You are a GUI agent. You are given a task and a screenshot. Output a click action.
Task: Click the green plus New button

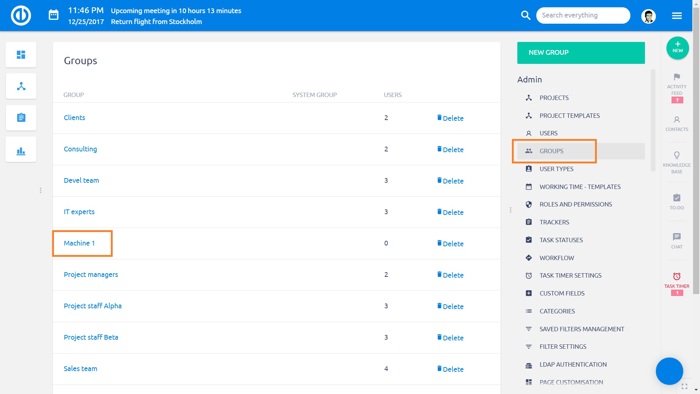click(678, 48)
